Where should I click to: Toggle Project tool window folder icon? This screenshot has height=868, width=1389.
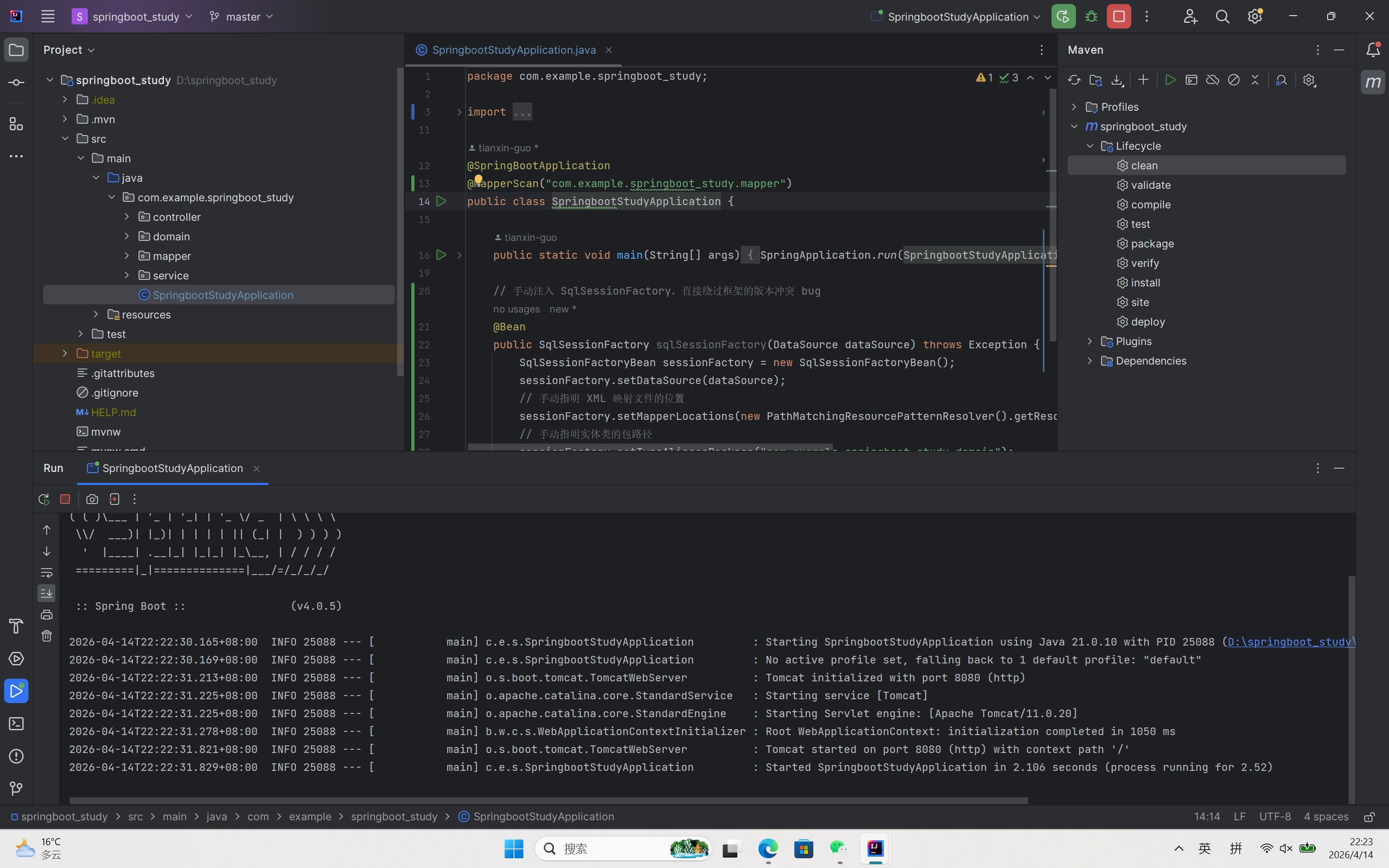pyautogui.click(x=16, y=50)
